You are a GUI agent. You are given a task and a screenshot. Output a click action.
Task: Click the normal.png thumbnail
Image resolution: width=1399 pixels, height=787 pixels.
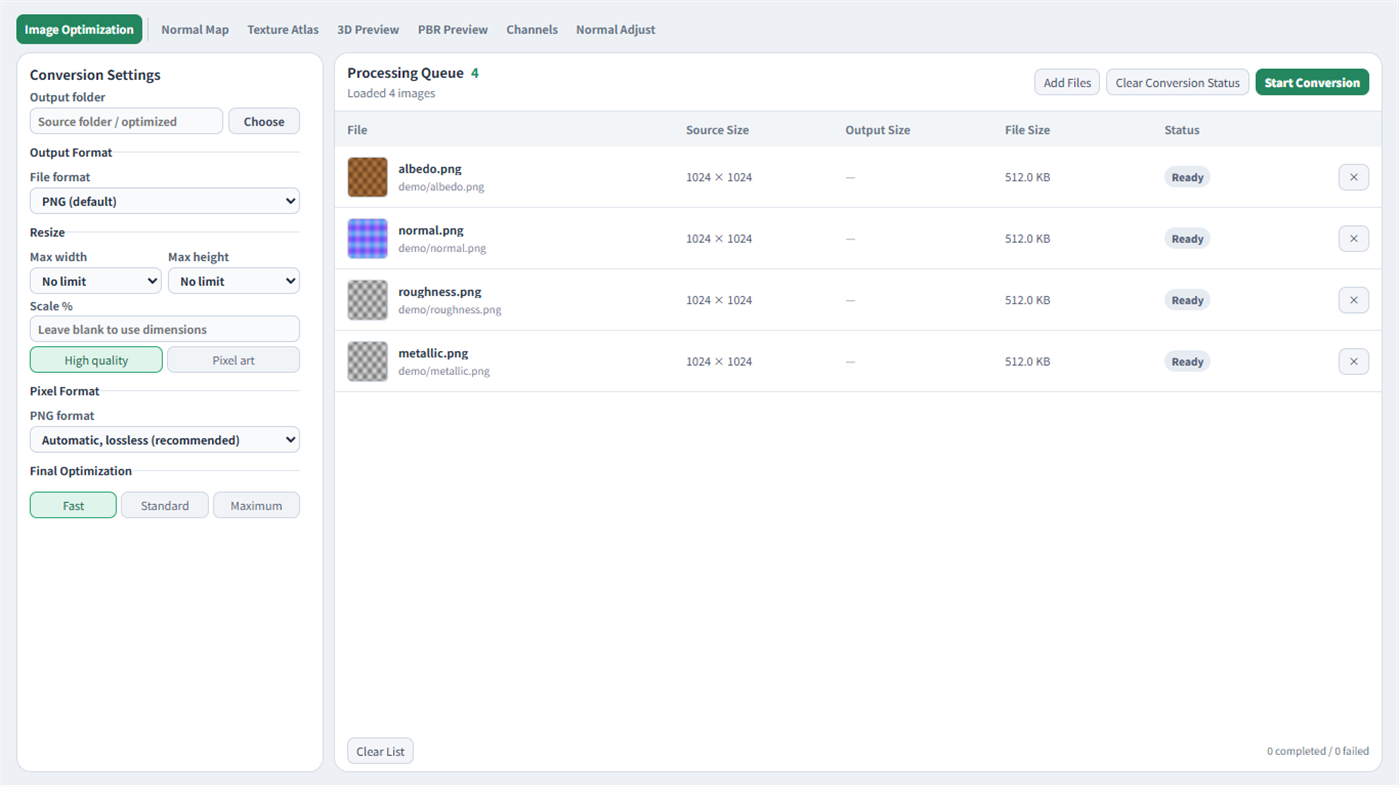367,238
